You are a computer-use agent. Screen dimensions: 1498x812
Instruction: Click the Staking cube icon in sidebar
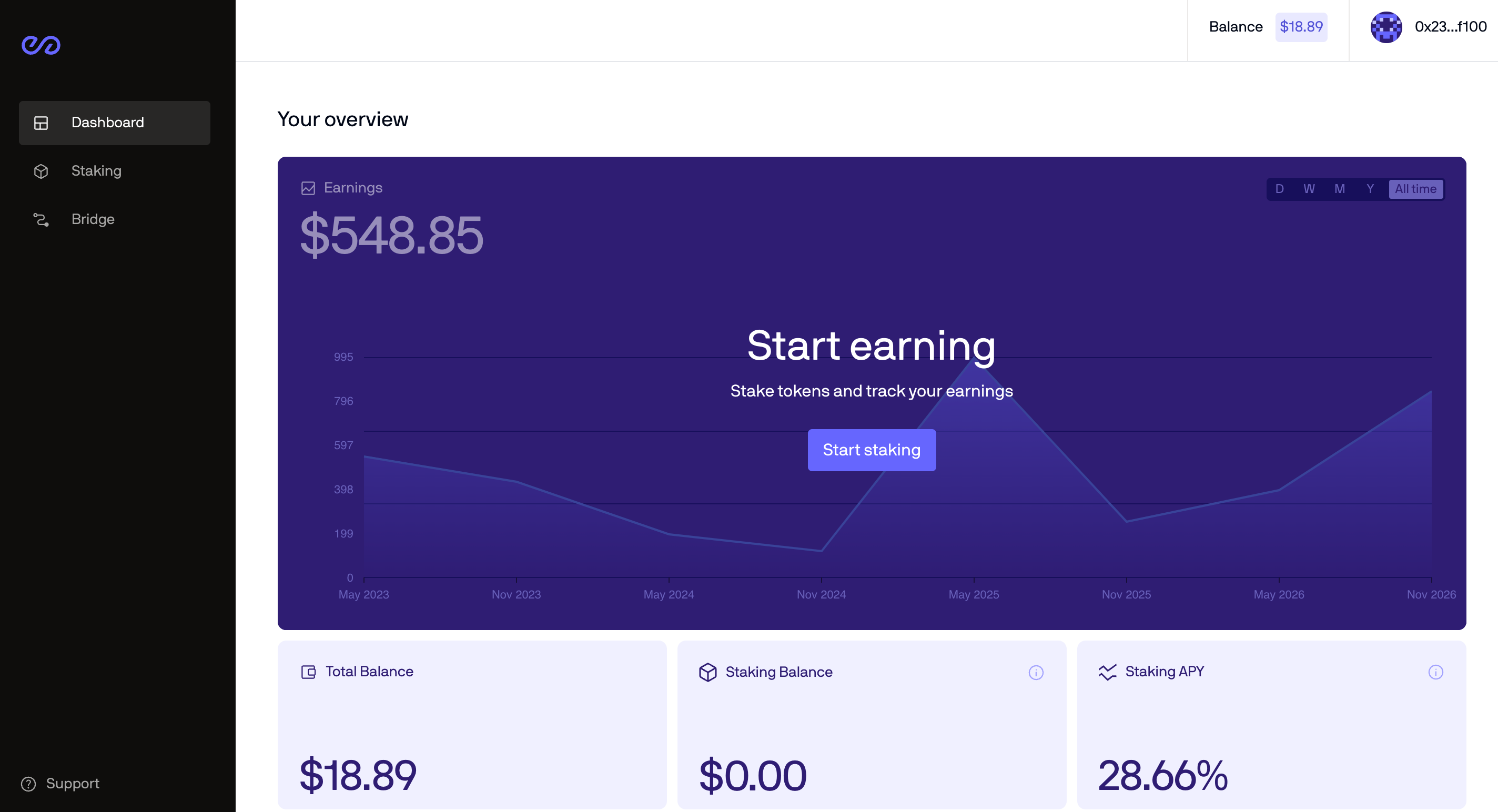click(x=41, y=171)
